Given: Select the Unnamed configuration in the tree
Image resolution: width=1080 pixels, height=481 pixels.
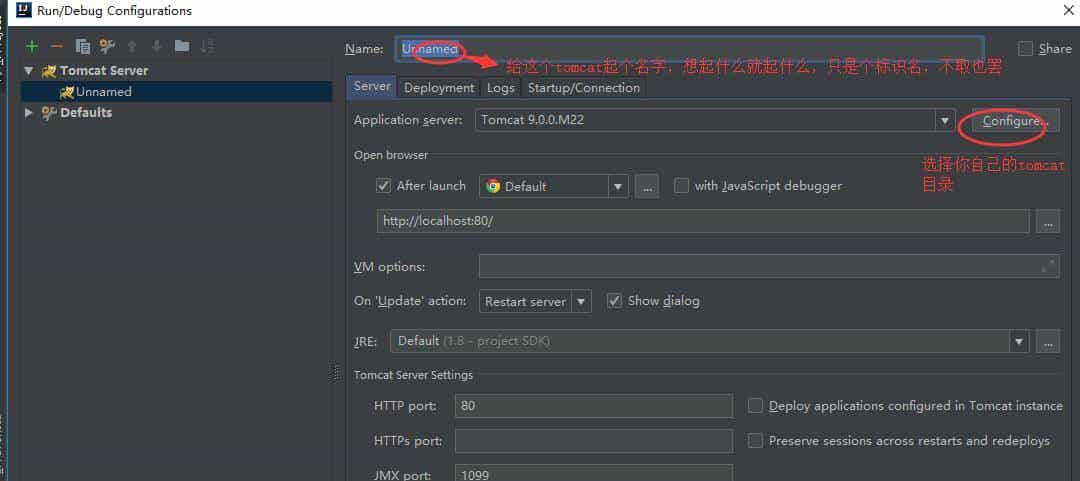Looking at the screenshot, I should click(x=176, y=92).
